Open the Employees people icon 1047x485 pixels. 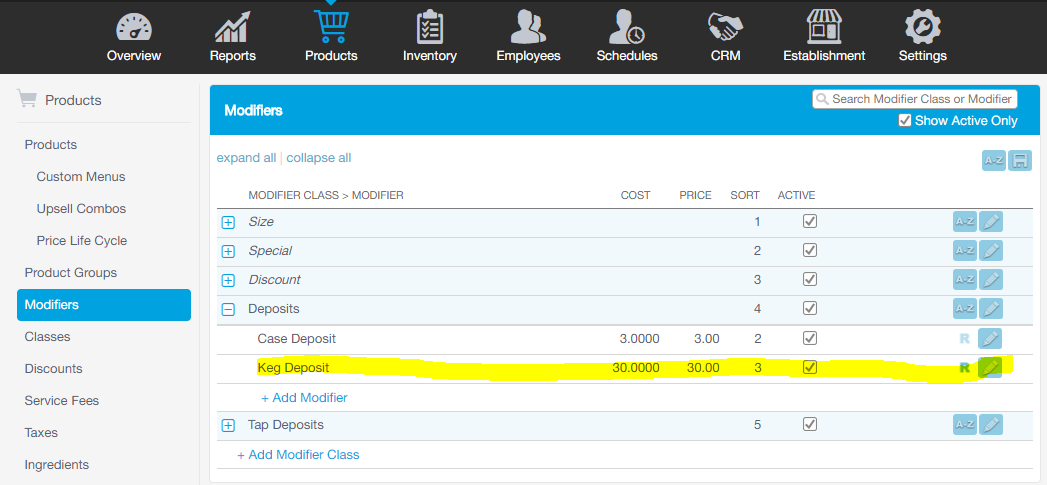coord(528,28)
